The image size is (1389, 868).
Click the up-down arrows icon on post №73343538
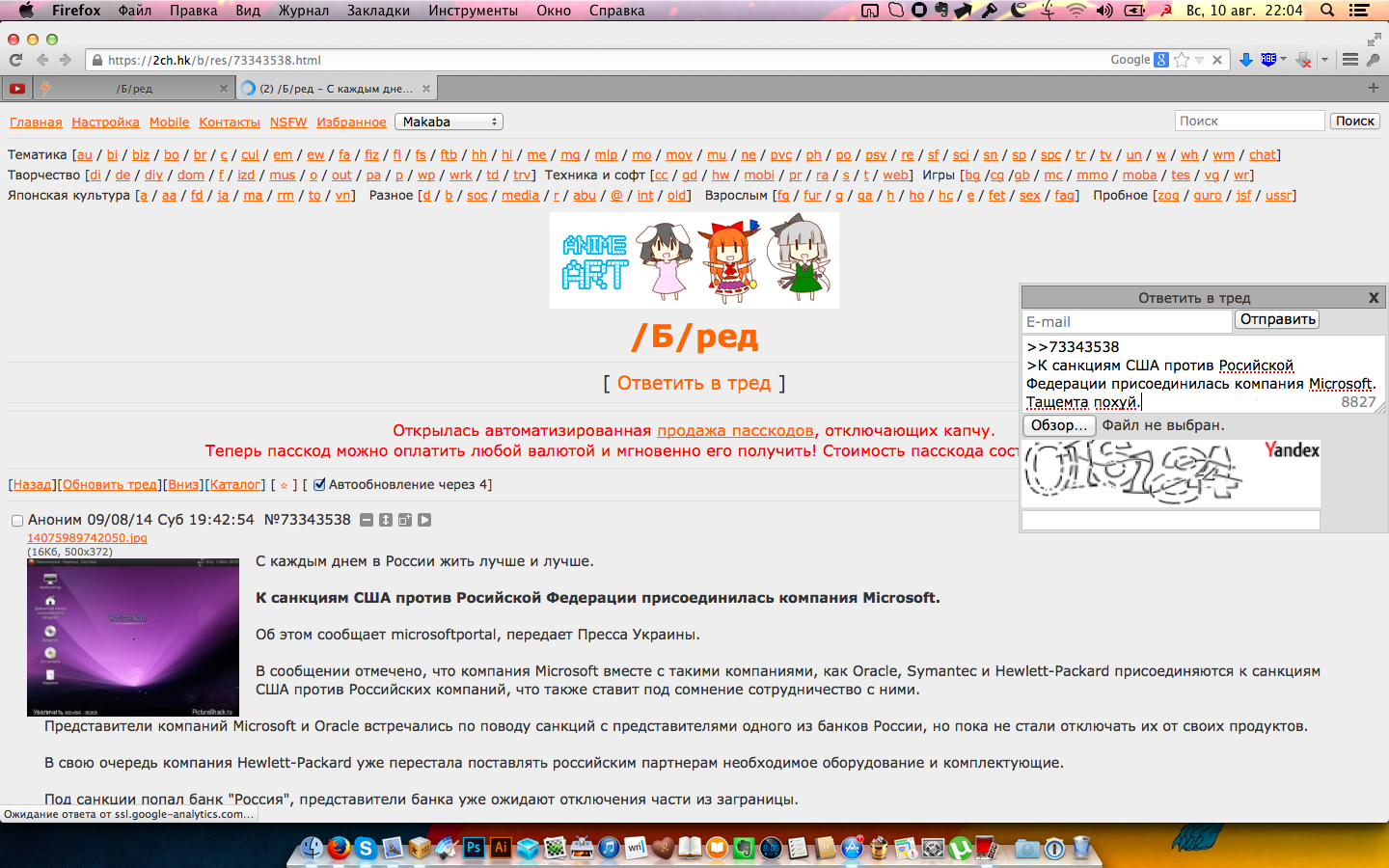pyautogui.click(x=386, y=520)
